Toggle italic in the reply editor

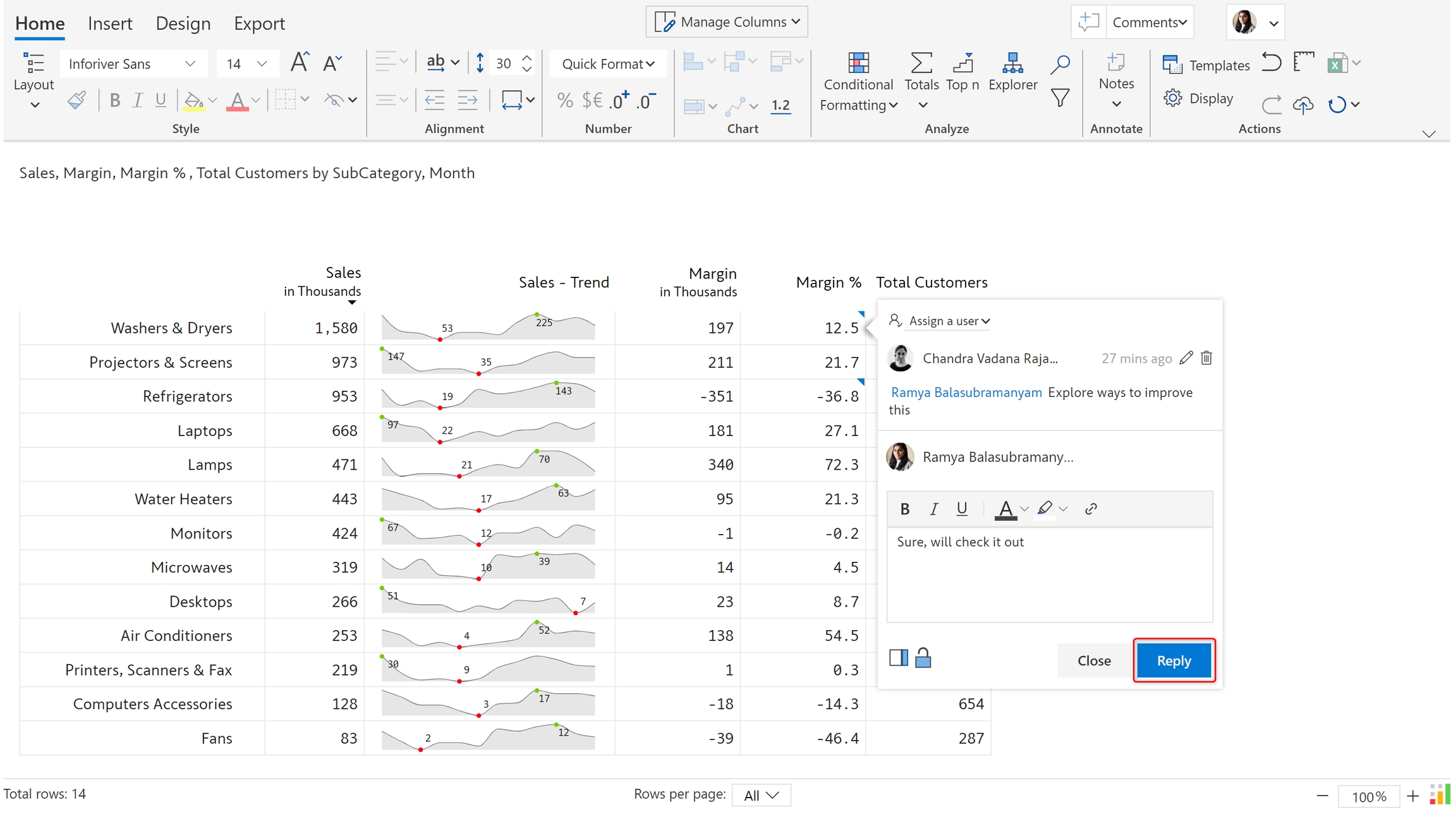[x=933, y=509]
